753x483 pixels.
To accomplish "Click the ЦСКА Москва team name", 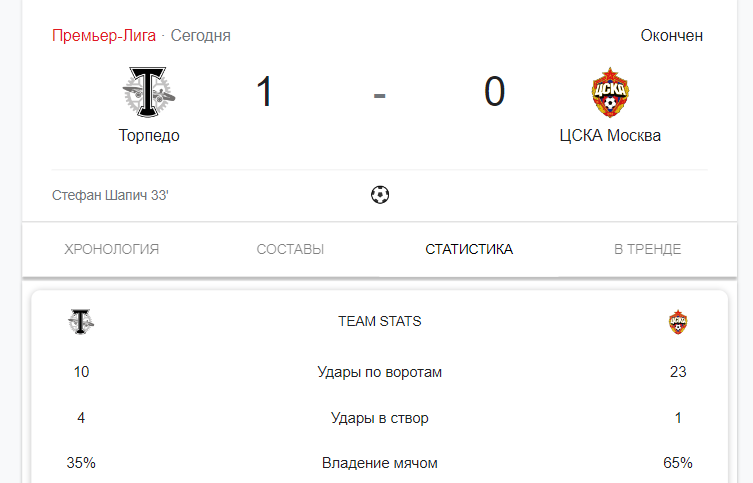I will point(610,135).
